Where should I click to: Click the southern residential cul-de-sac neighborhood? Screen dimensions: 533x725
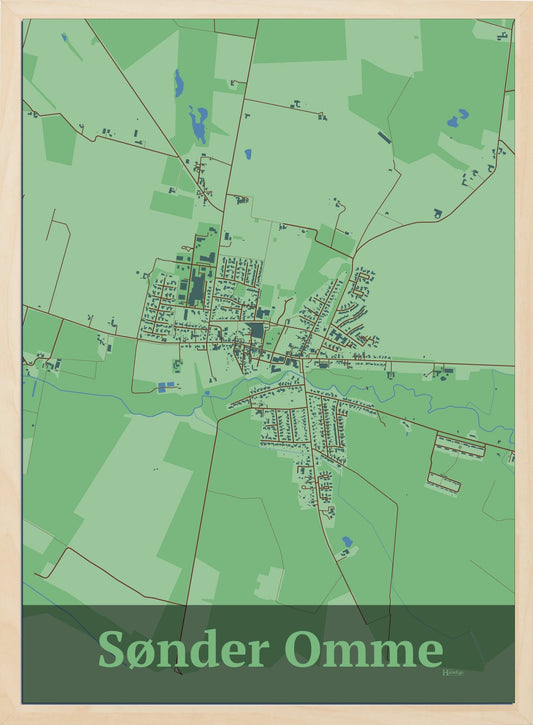317,486
